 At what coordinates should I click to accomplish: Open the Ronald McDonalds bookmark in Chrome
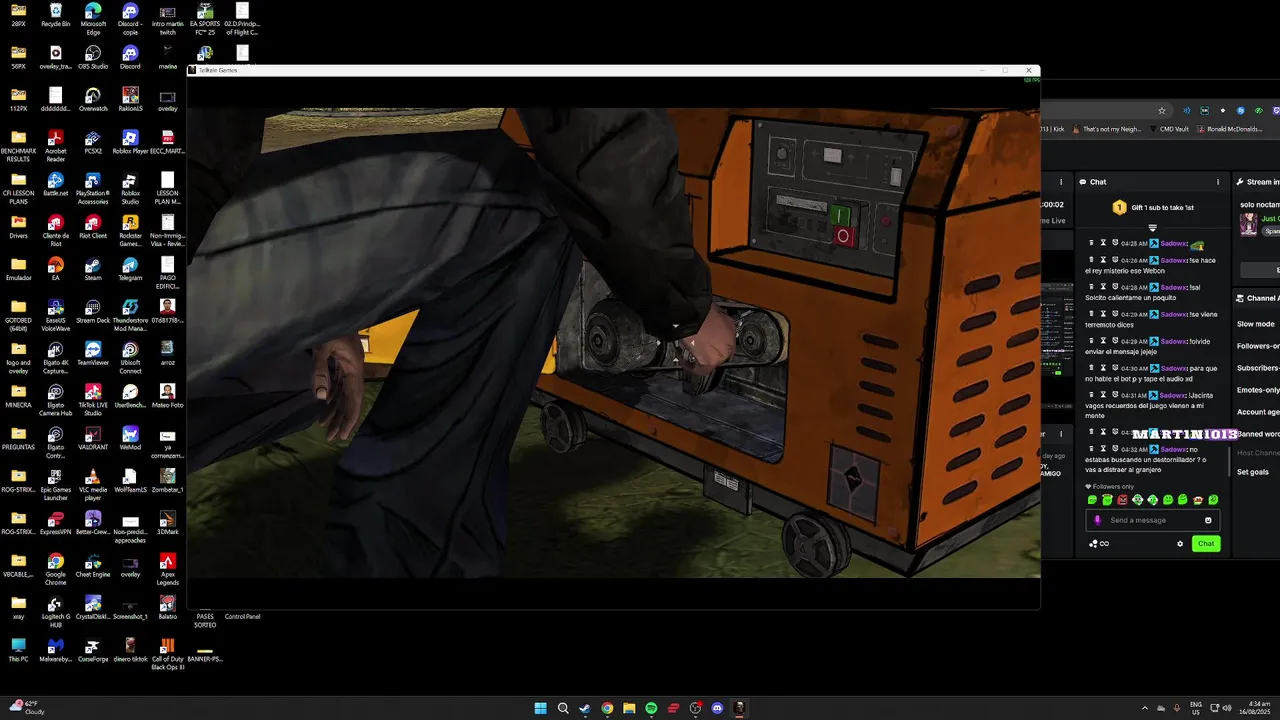[x=1230, y=129]
